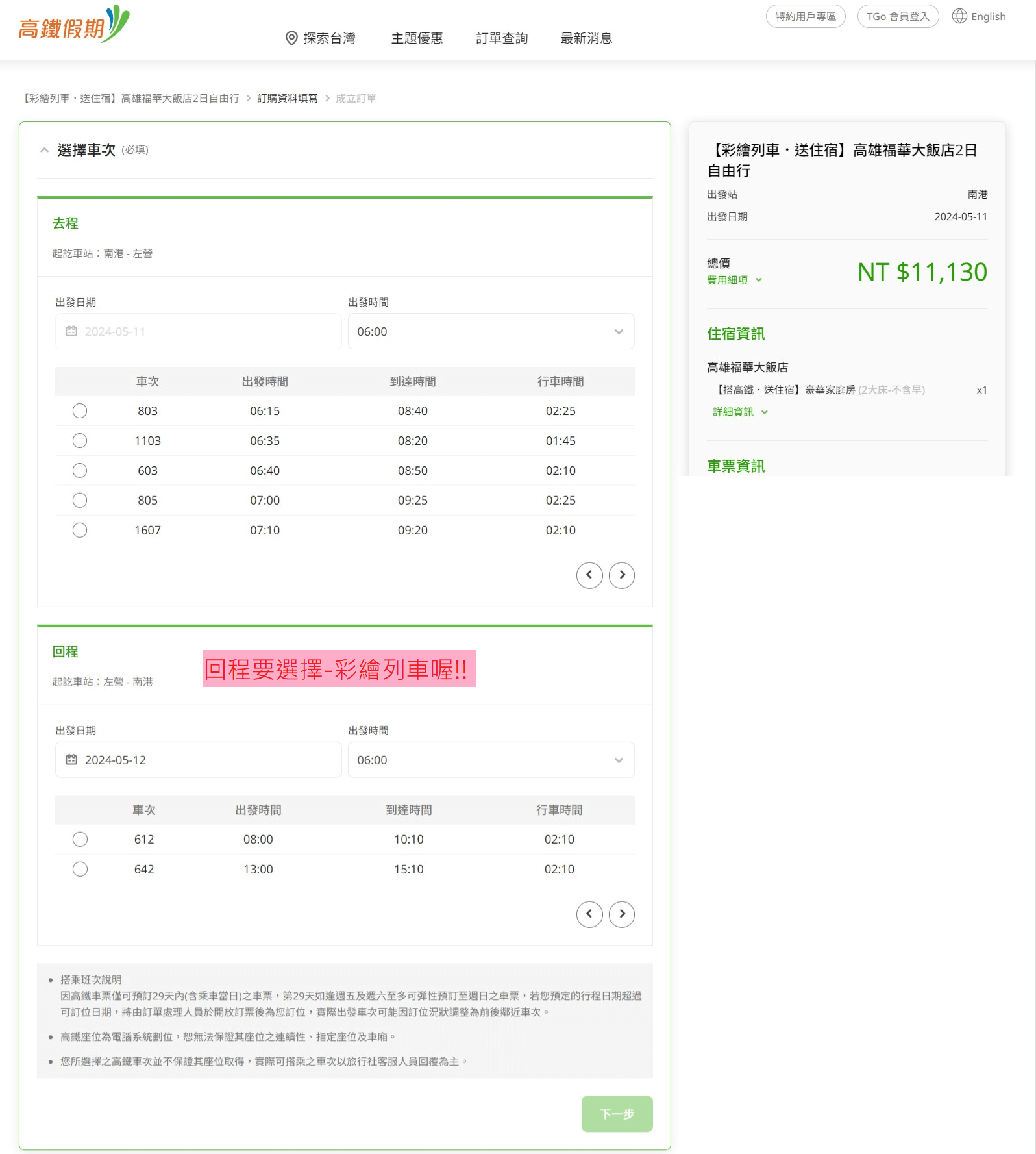Click the 高鐵假期 logo
Image resolution: width=1036 pixels, height=1154 pixels.
(x=74, y=25)
